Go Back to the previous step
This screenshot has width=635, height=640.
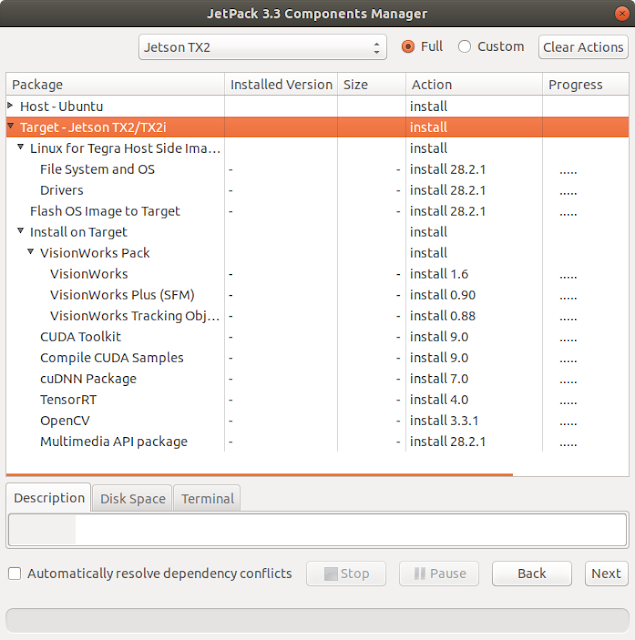(x=532, y=573)
